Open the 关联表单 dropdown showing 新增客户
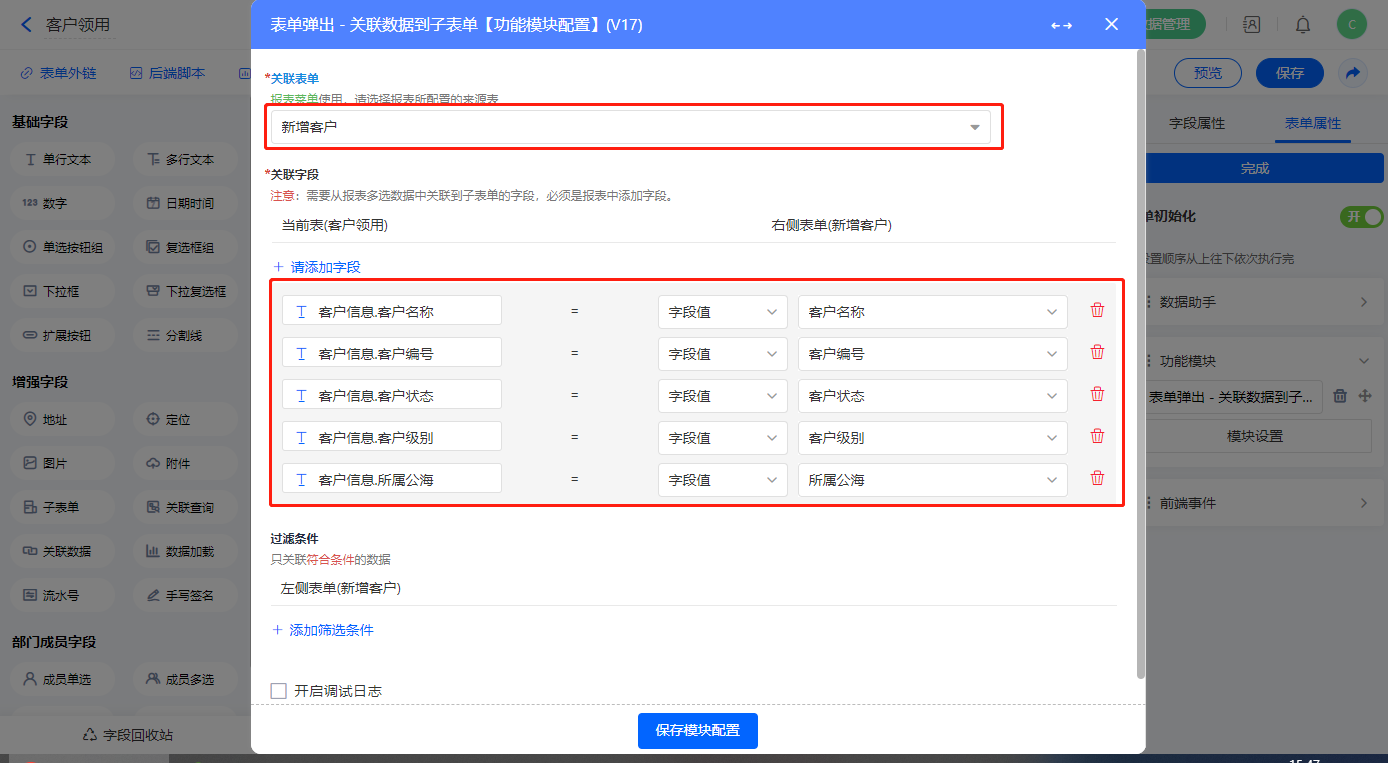 click(631, 127)
